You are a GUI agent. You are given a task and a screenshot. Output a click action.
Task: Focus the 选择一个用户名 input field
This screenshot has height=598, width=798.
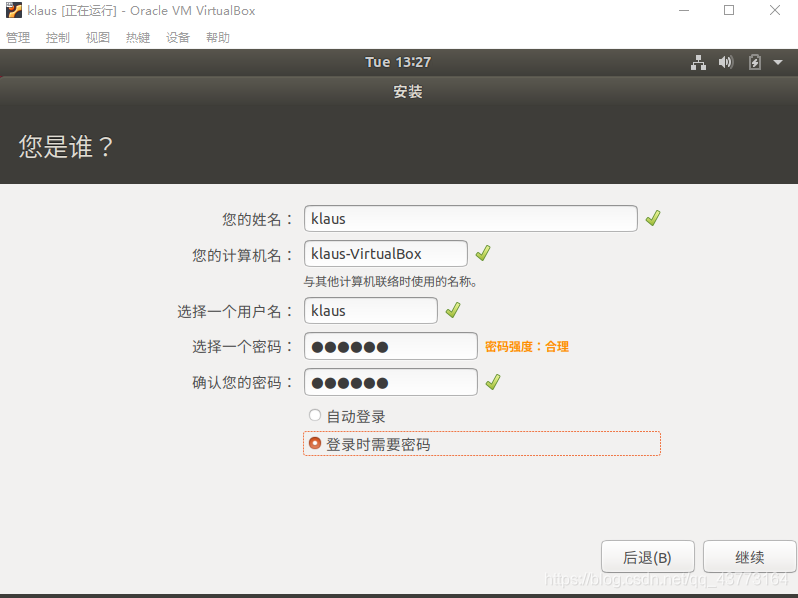[370, 310]
